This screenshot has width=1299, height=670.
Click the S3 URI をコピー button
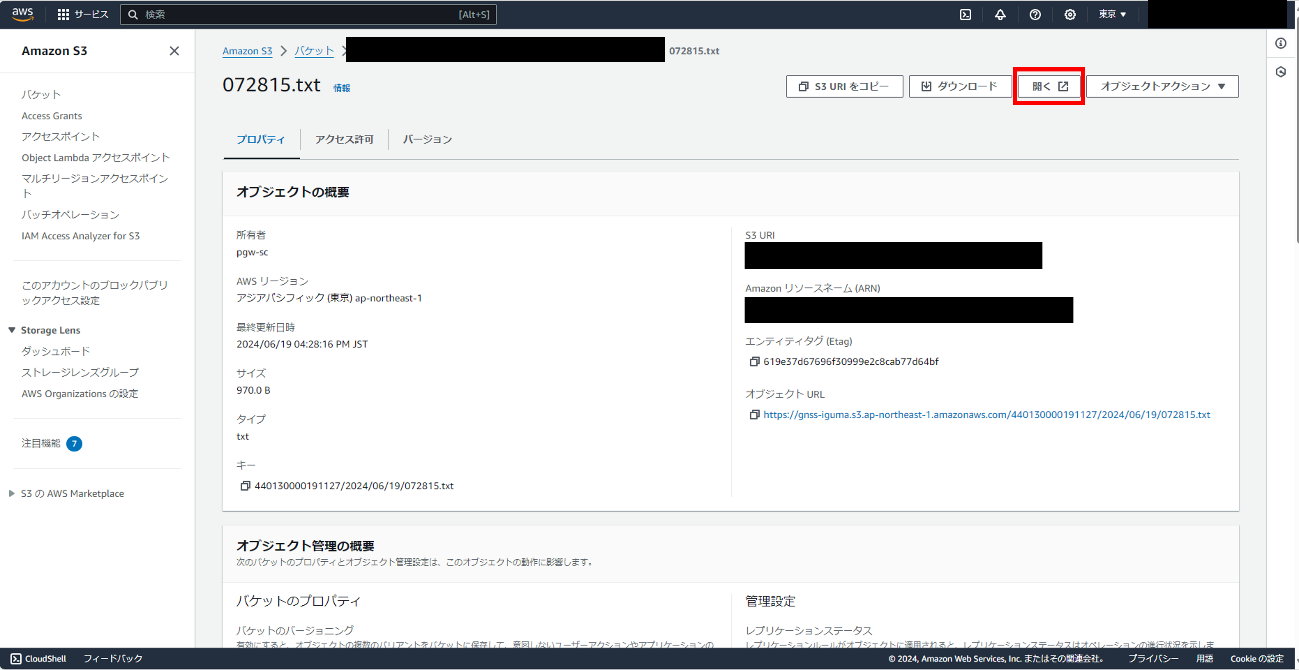coord(844,87)
